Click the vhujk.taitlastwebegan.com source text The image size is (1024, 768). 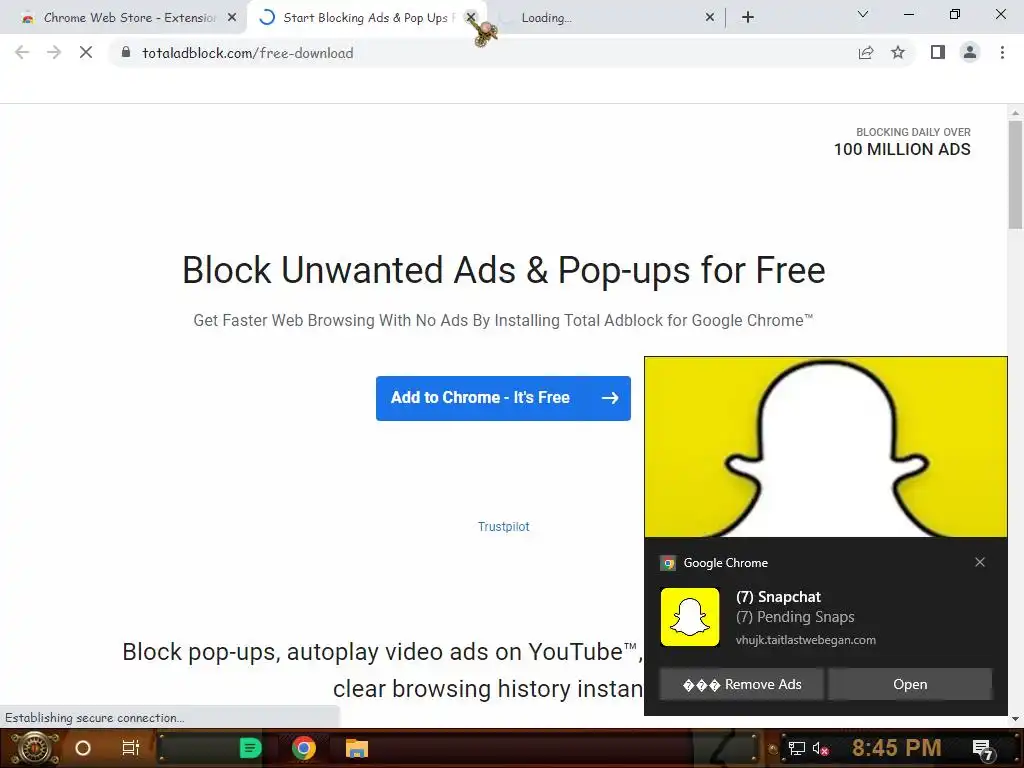click(x=805, y=640)
